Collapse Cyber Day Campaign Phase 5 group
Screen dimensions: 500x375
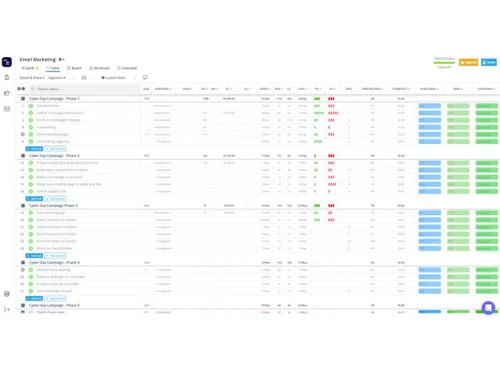coord(23,305)
